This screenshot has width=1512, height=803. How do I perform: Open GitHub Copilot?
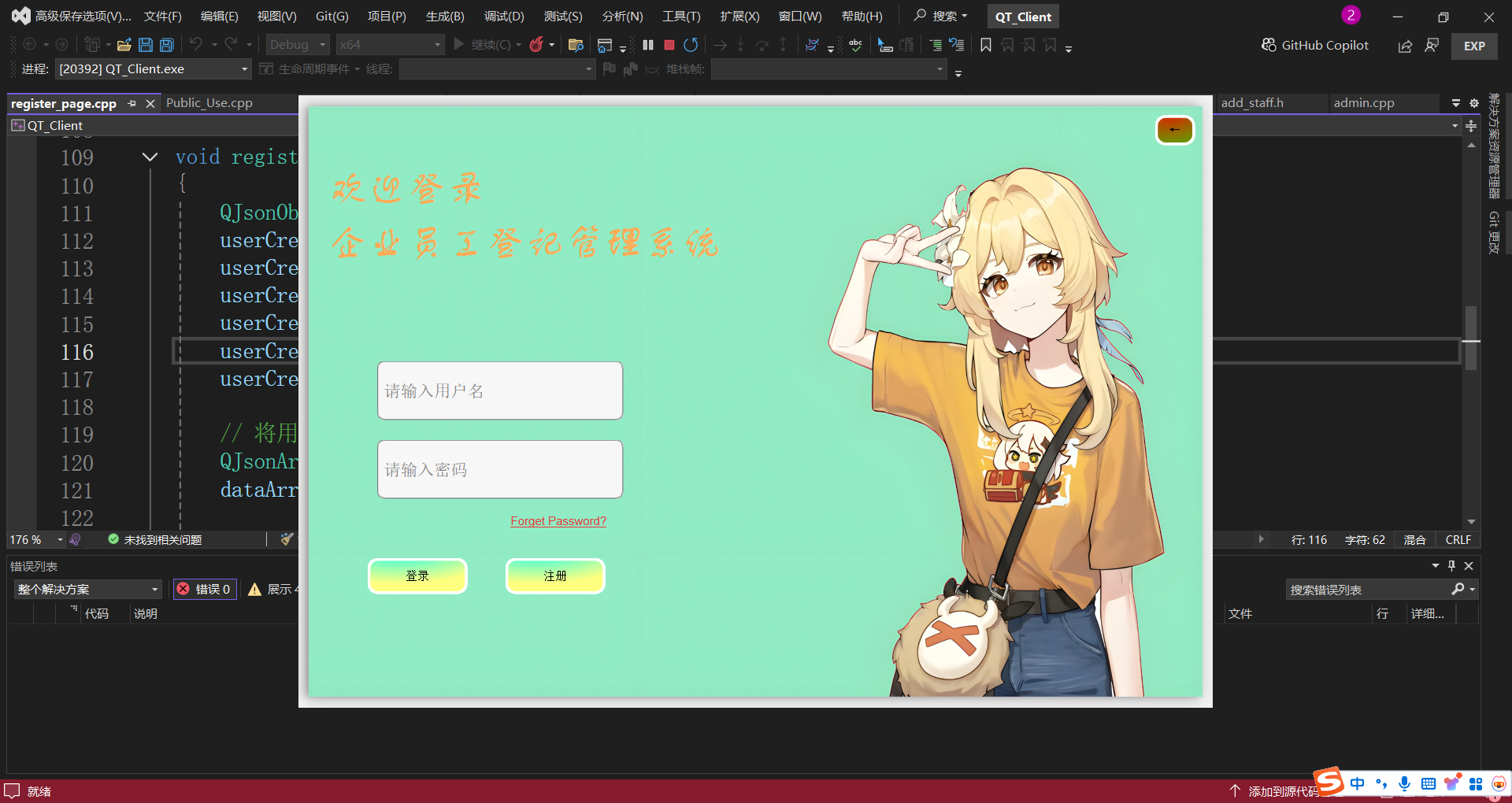[1315, 46]
